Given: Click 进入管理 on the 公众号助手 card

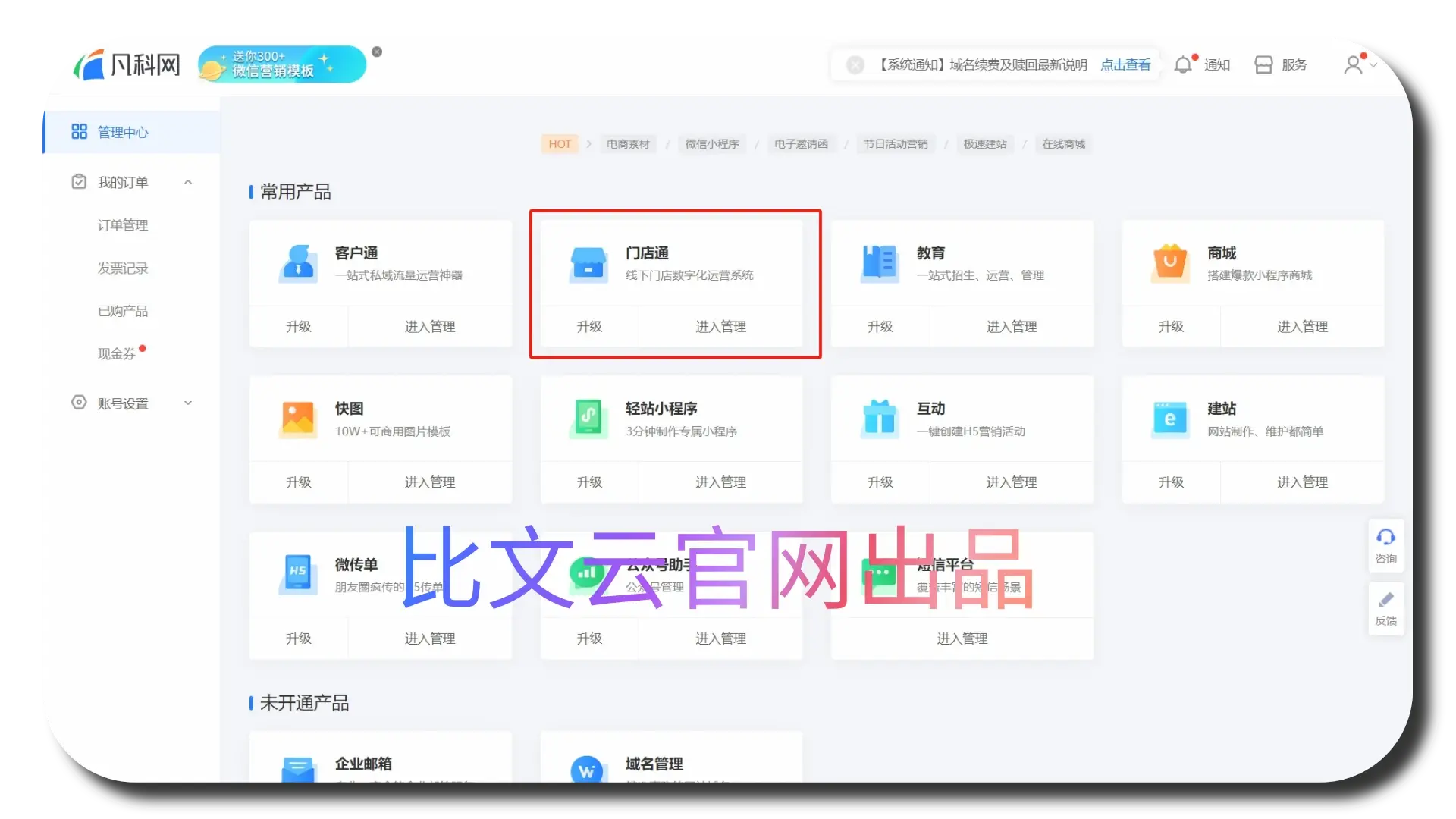Looking at the screenshot, I should (720, 639).
